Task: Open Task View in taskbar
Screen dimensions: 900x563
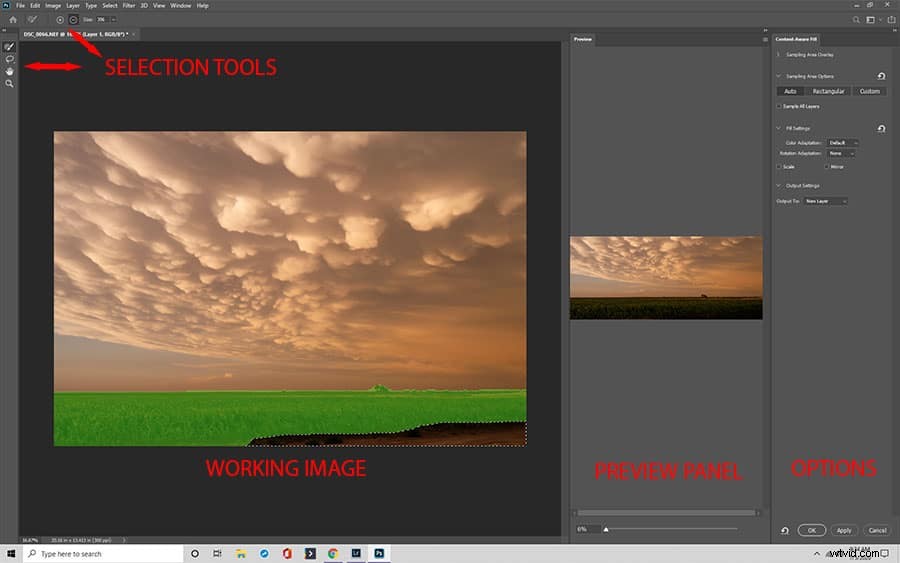Action: pyautogui.click(x=217, y=553)
